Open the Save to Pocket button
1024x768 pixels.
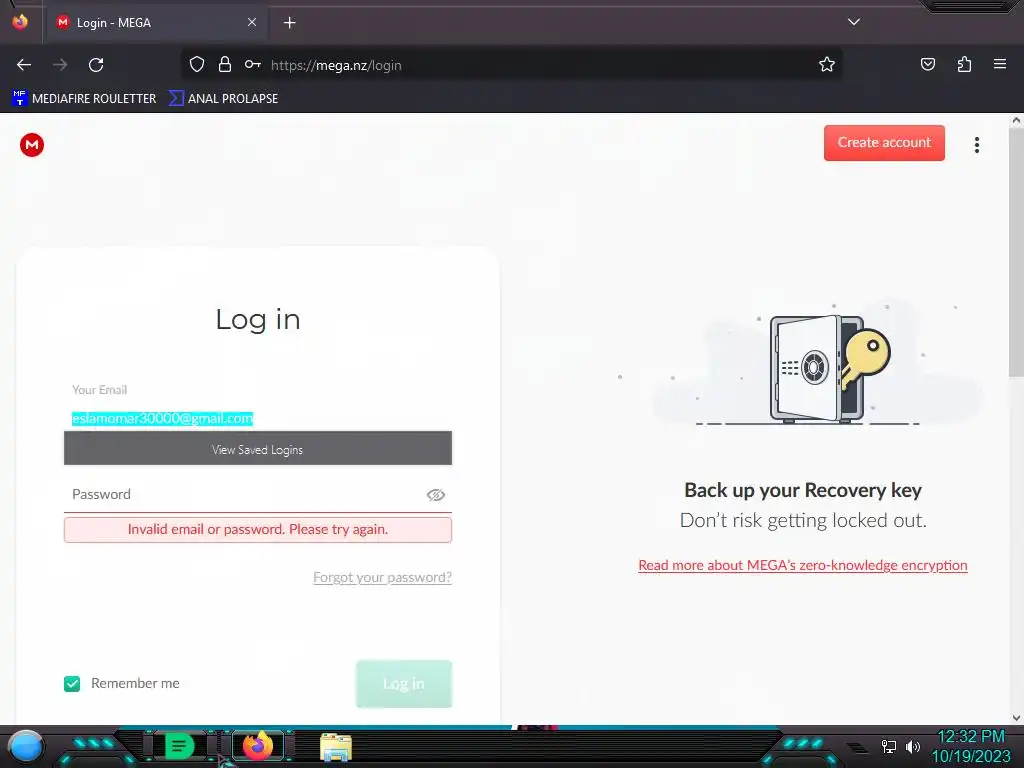point(927,64)
